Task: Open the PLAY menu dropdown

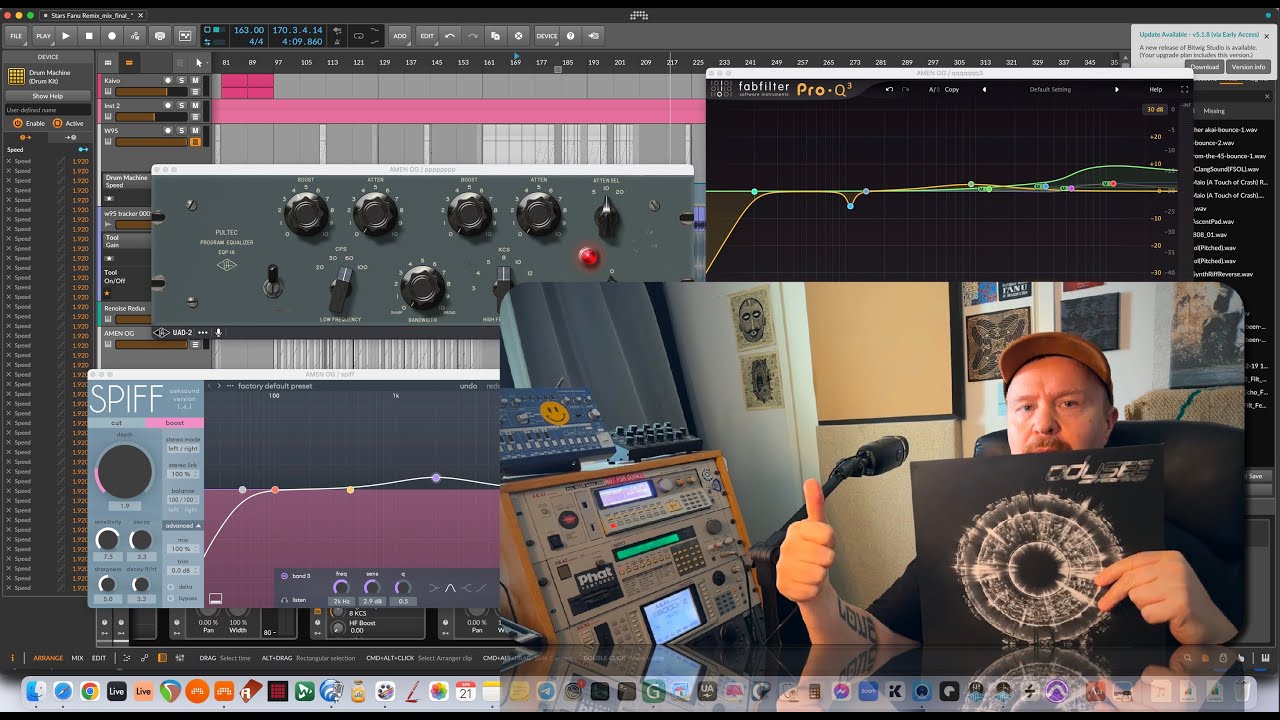Action: click(x=43, y=36)
